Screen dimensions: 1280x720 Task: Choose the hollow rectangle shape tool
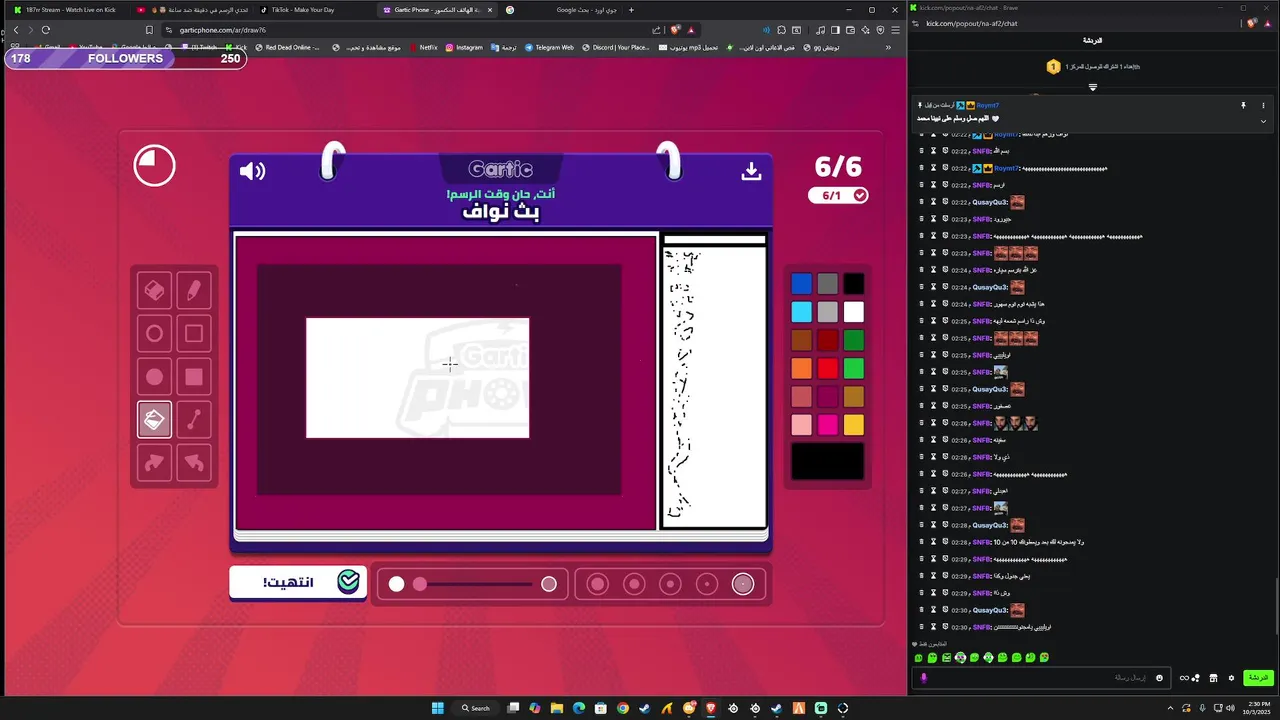[194, 334]
